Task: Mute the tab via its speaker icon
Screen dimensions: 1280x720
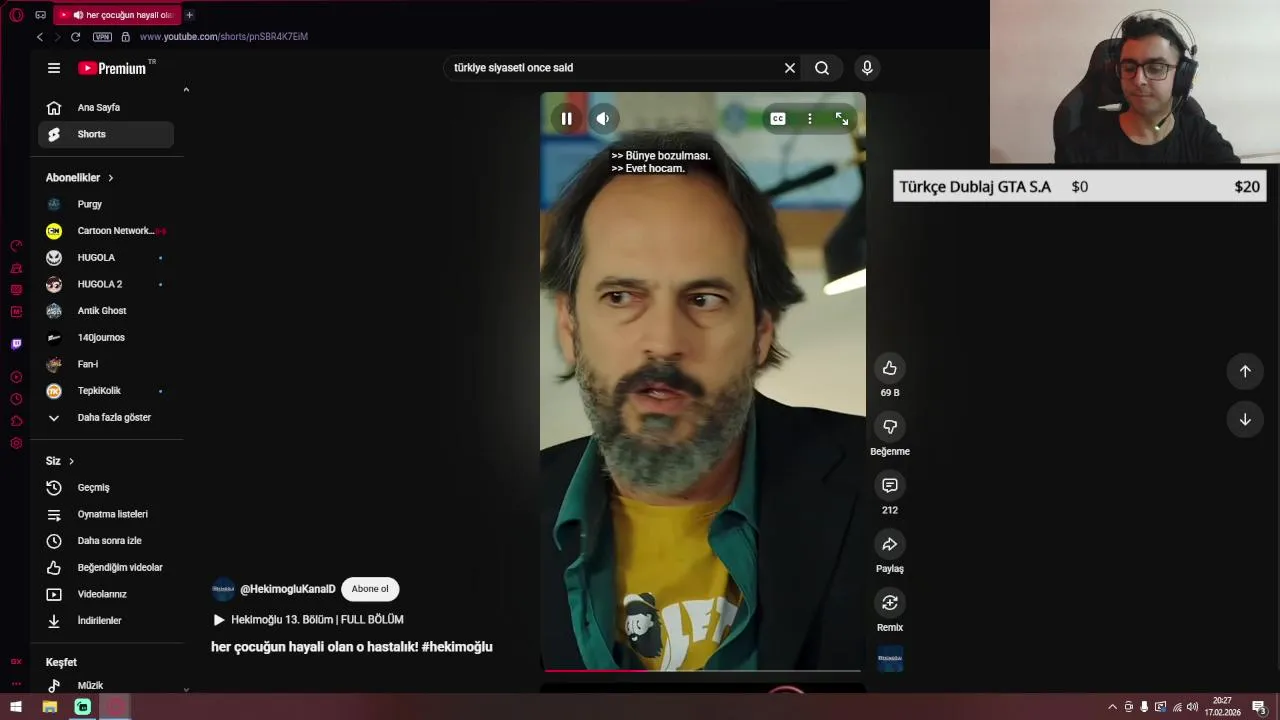Action: pos(78,15)
